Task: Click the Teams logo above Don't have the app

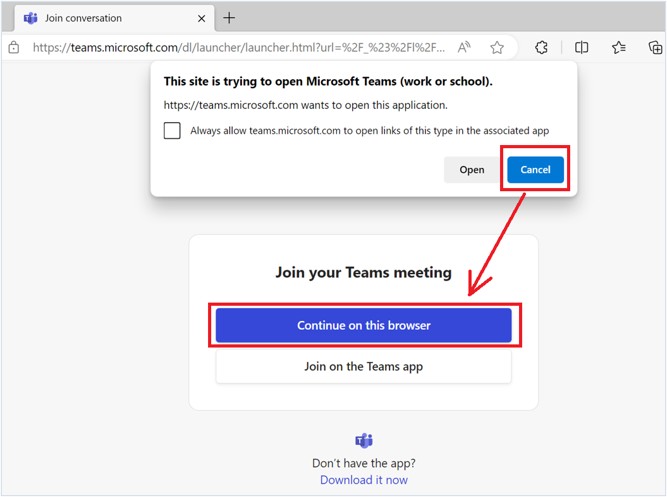Action: (x=364, y=440)
